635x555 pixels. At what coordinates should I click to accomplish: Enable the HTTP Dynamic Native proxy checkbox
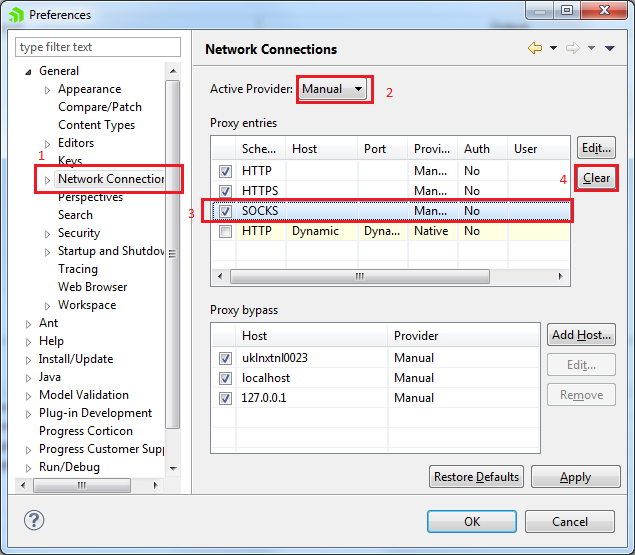click(225, 231)
